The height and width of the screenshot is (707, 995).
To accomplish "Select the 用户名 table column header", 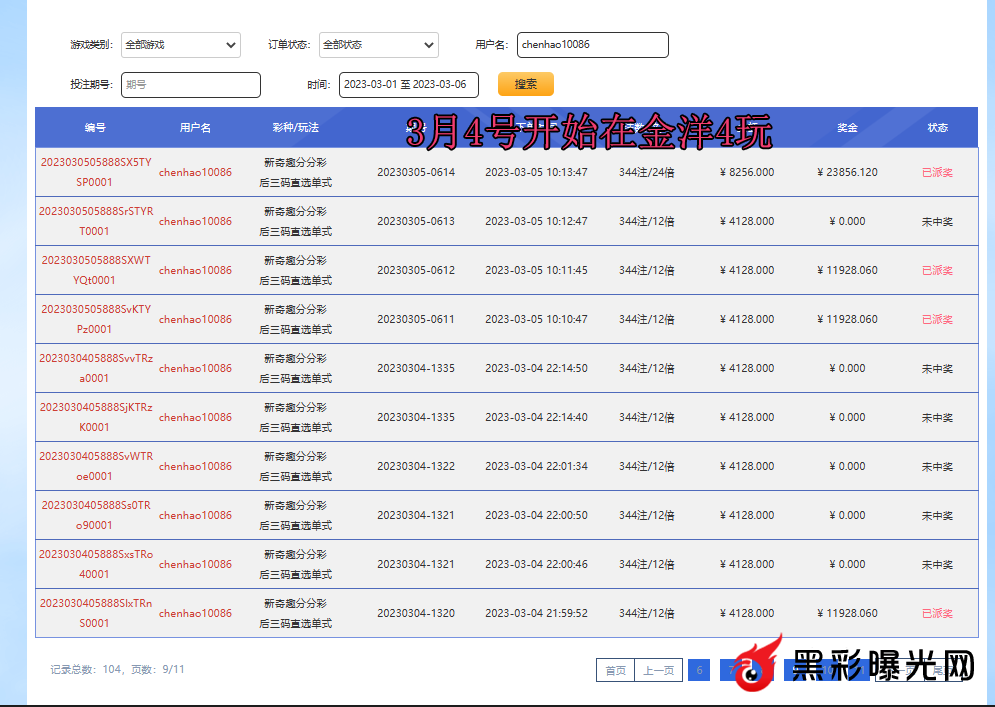I will point(195,128).
